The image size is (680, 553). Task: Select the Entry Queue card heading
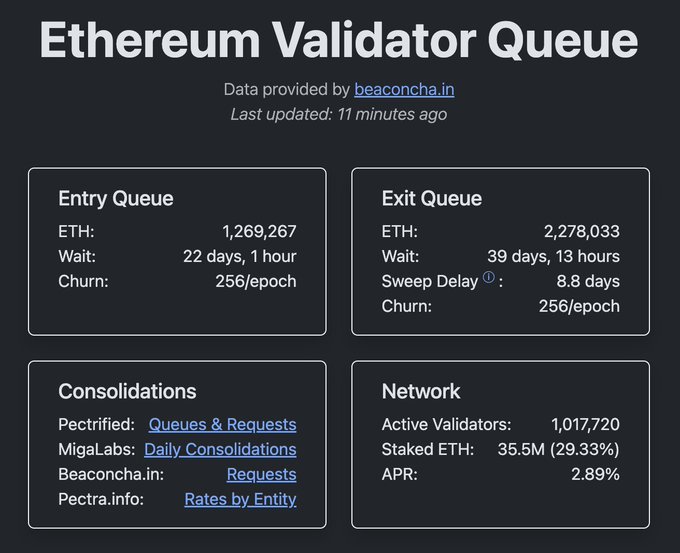coord(116,198)
